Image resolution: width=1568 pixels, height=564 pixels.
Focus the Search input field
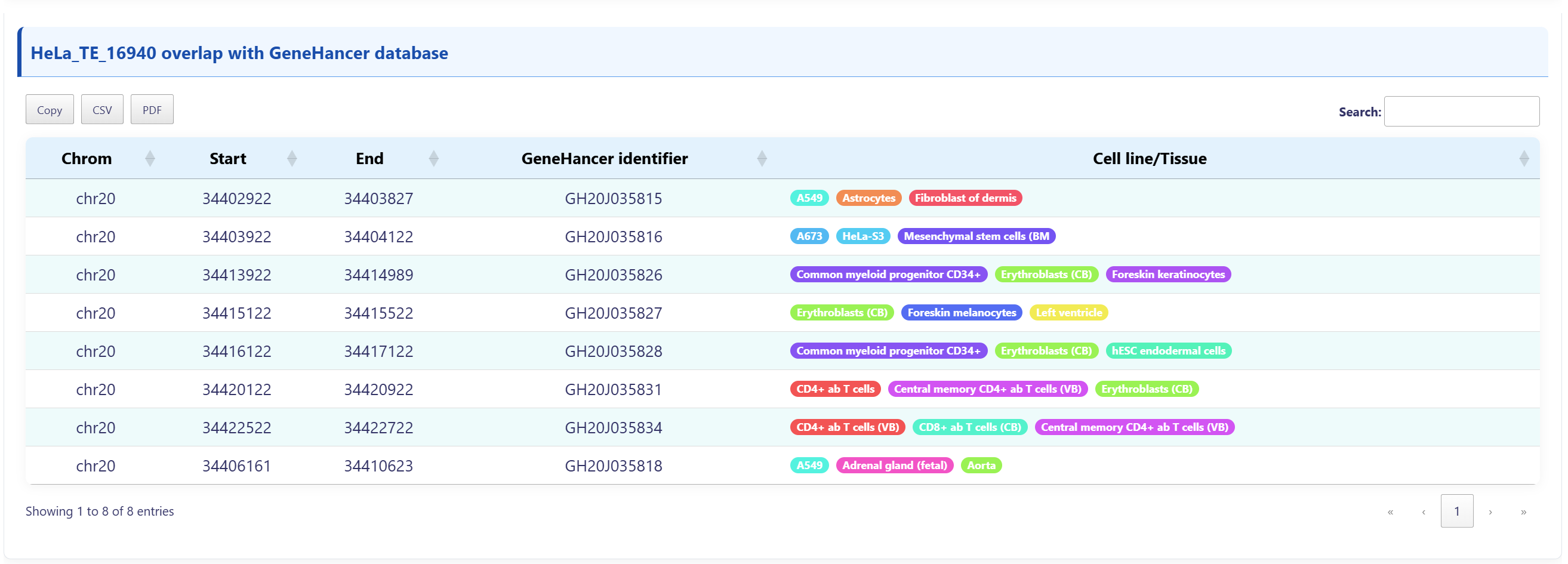pos(1461,112)
